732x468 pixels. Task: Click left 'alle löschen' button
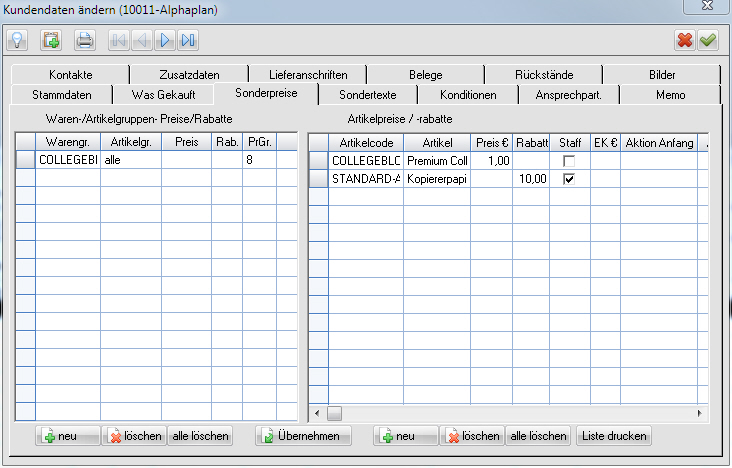200,436
